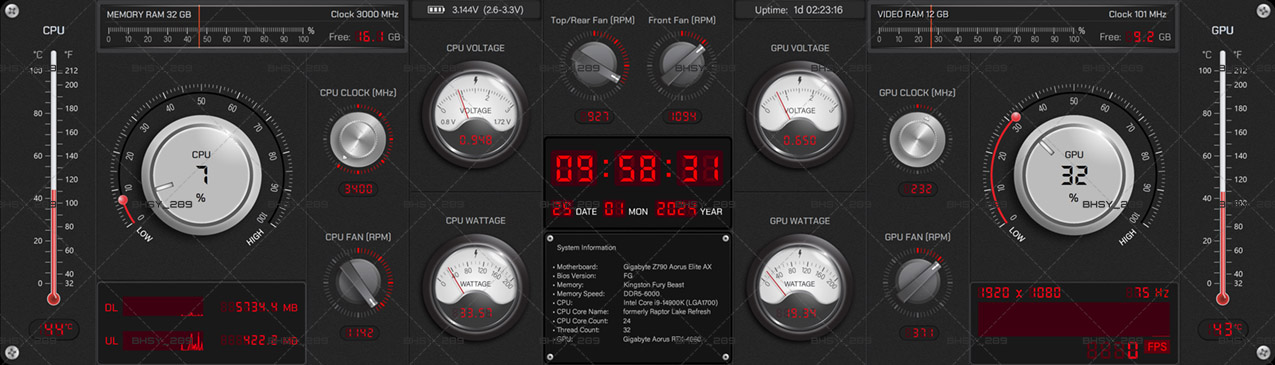Screen dimensions: 1275x365
Task: Click the Video RAM Free 9.2 GB readout
Action: click(x=1135, y=37)
